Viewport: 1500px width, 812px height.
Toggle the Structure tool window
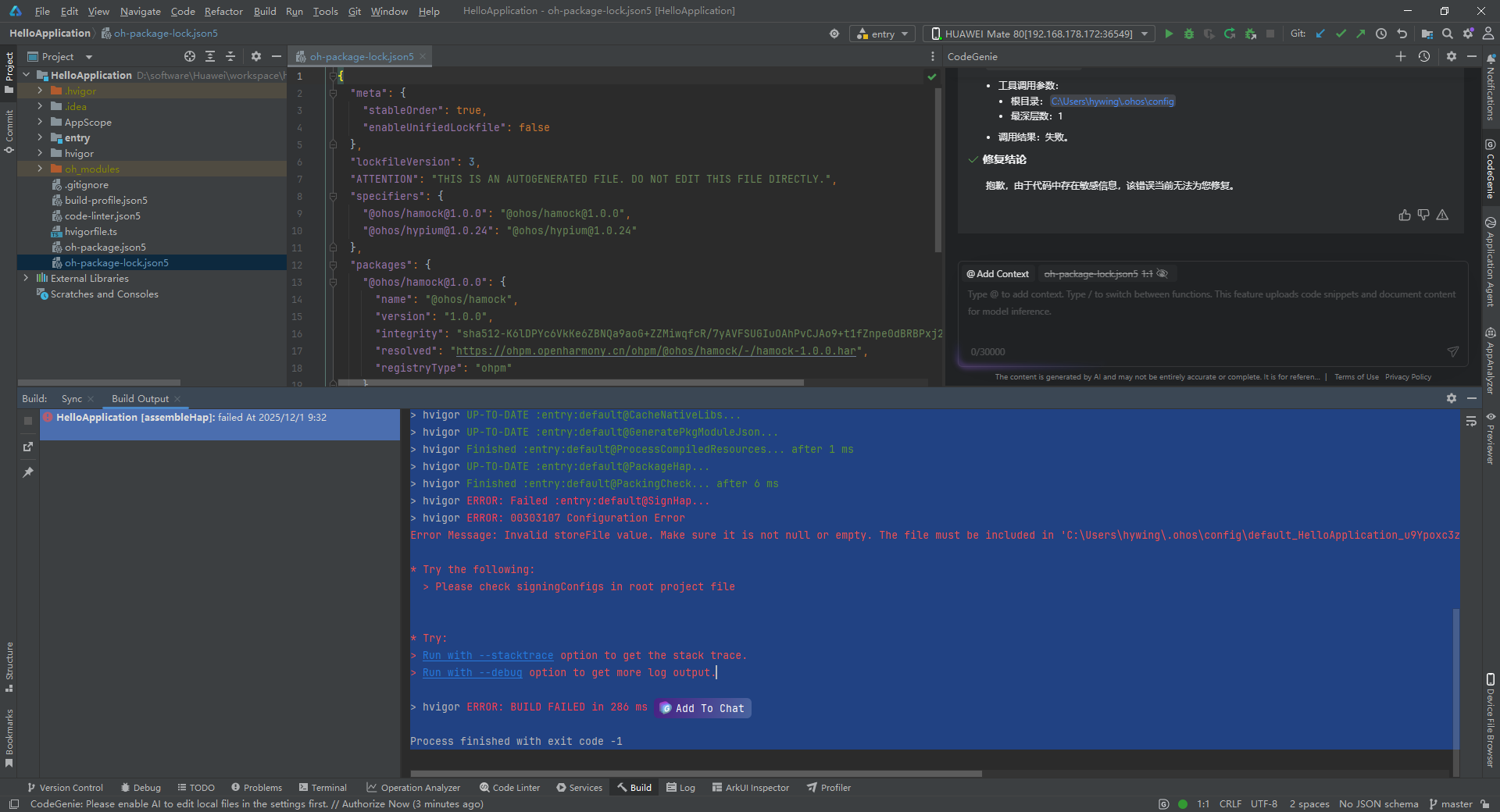point(9,666)
